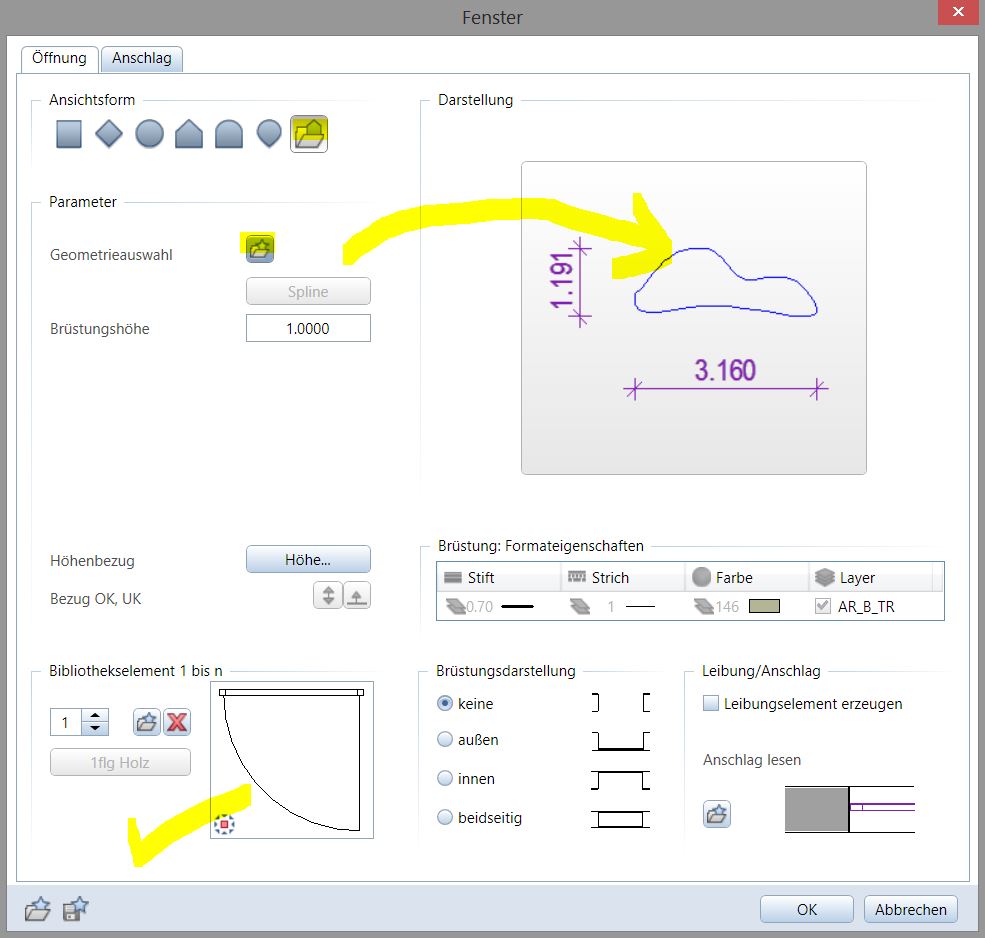Click the Farbe color swatch 146

coord(764,606)
